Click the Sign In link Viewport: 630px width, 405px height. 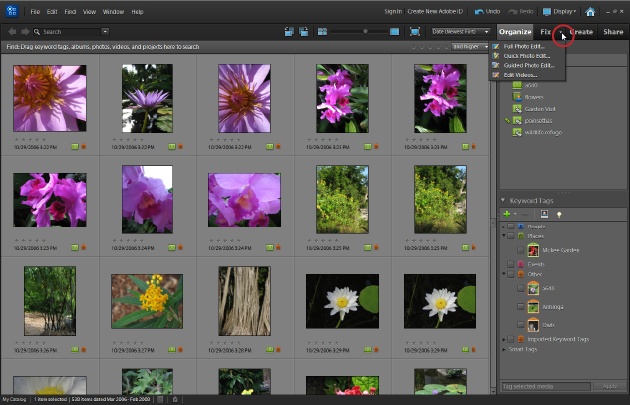(x=393, y=12)
